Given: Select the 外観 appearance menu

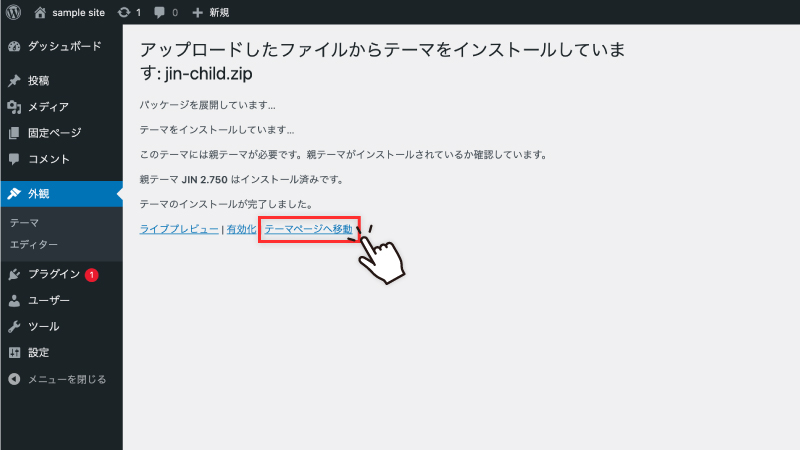Looking at the screenshot, I should coord(61,194).
